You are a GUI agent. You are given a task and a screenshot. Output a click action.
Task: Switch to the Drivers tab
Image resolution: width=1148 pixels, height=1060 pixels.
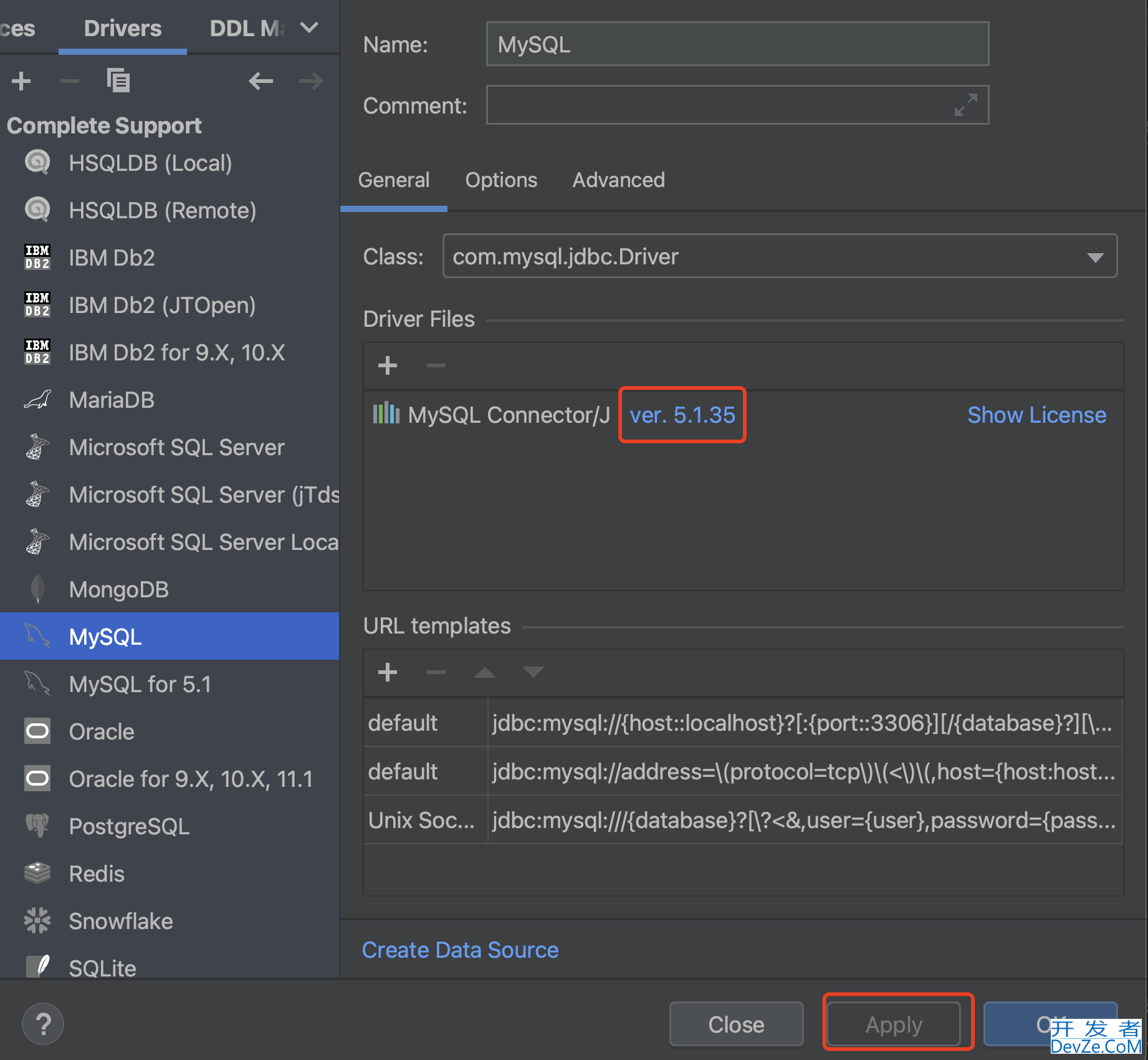click(123, 28)
